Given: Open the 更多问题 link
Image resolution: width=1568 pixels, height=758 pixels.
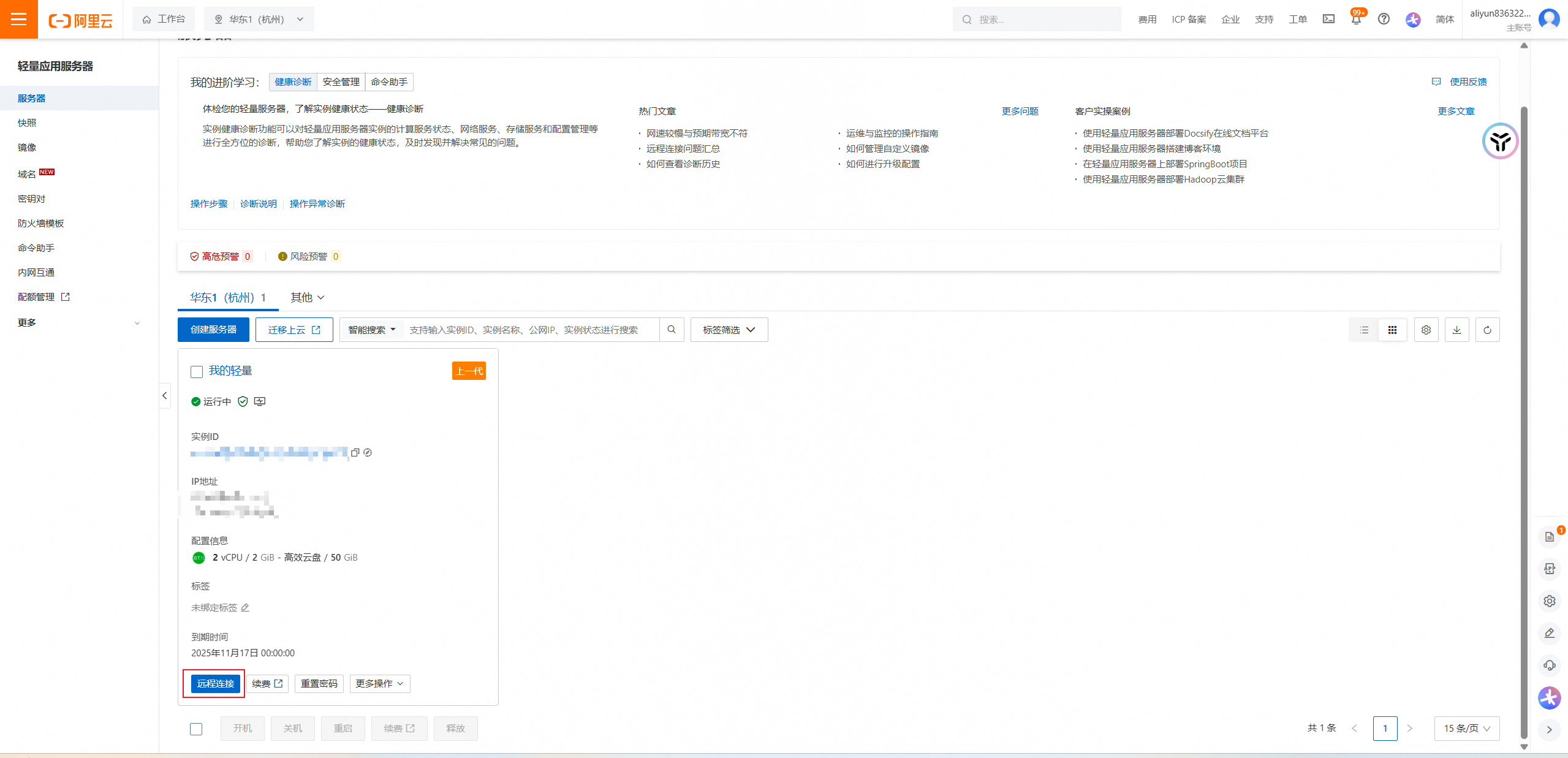Looking at the screenshot, I should click(x=1020, y=112).
